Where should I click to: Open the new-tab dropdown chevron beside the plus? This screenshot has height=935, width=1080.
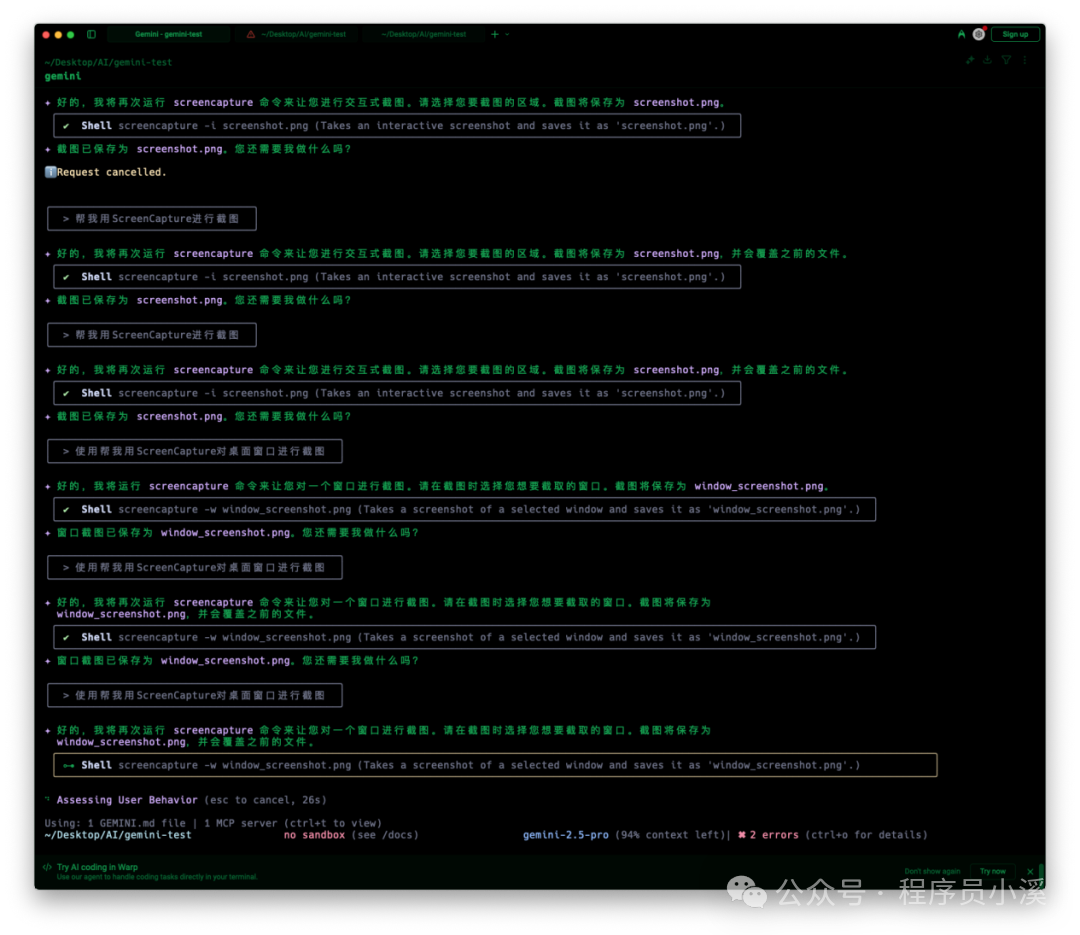click(506, 34)
